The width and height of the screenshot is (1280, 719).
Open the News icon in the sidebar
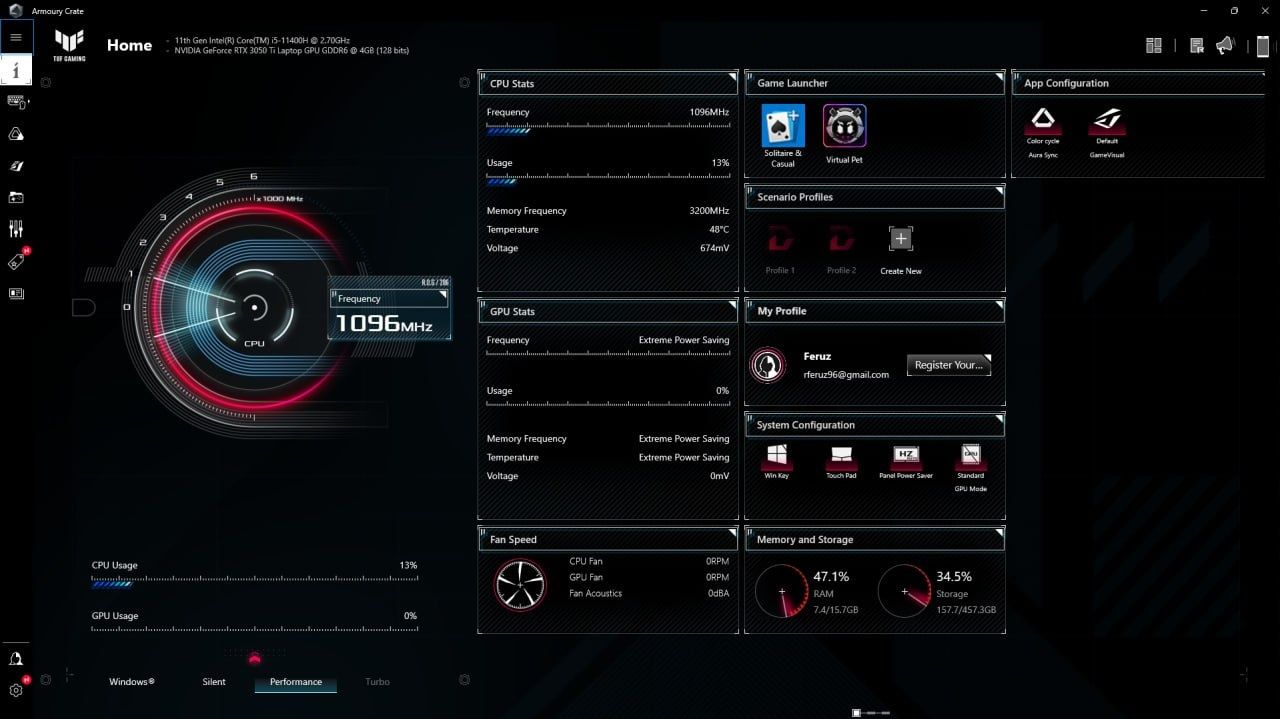(x=16, y=294)
